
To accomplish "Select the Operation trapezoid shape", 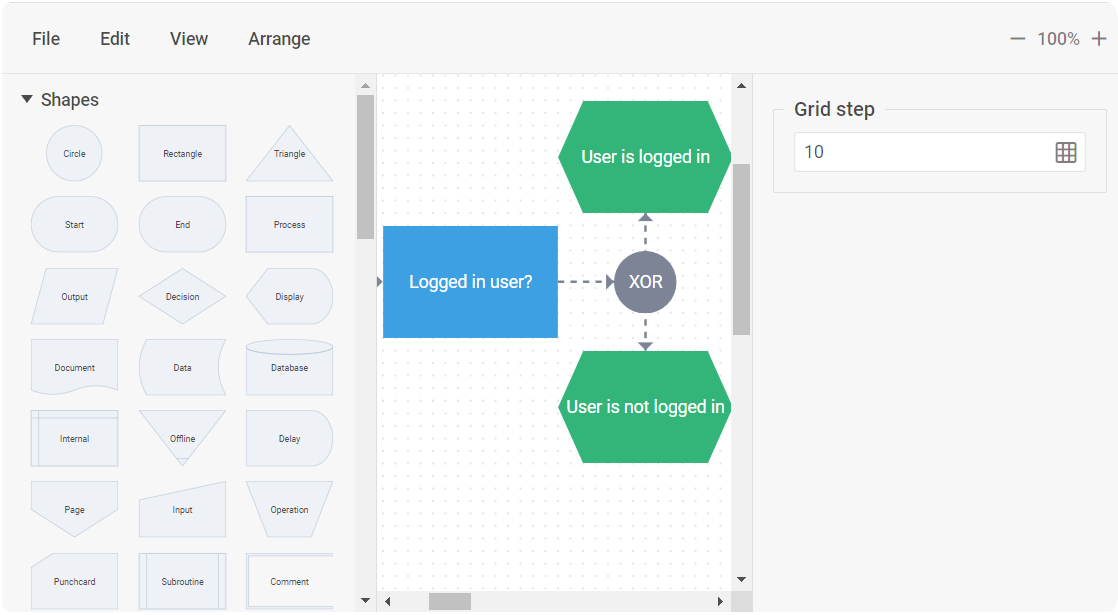I will [289, 510].
